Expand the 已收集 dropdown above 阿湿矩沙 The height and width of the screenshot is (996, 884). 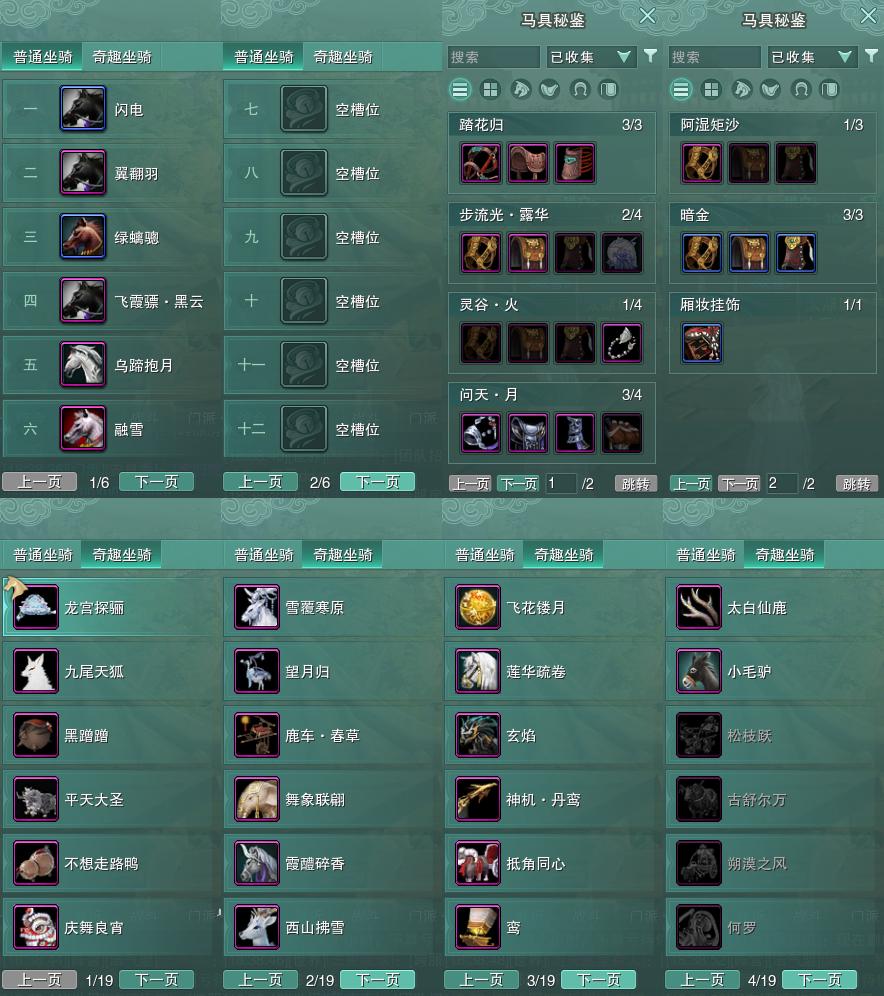811,57
